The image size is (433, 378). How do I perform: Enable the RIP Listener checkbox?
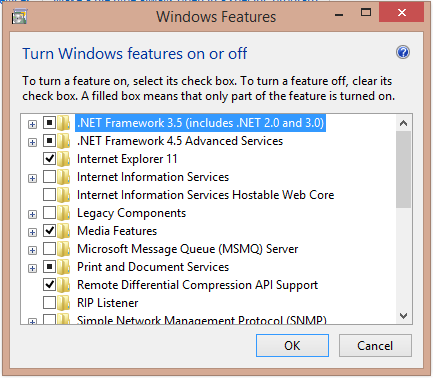[x=49, y=302]
